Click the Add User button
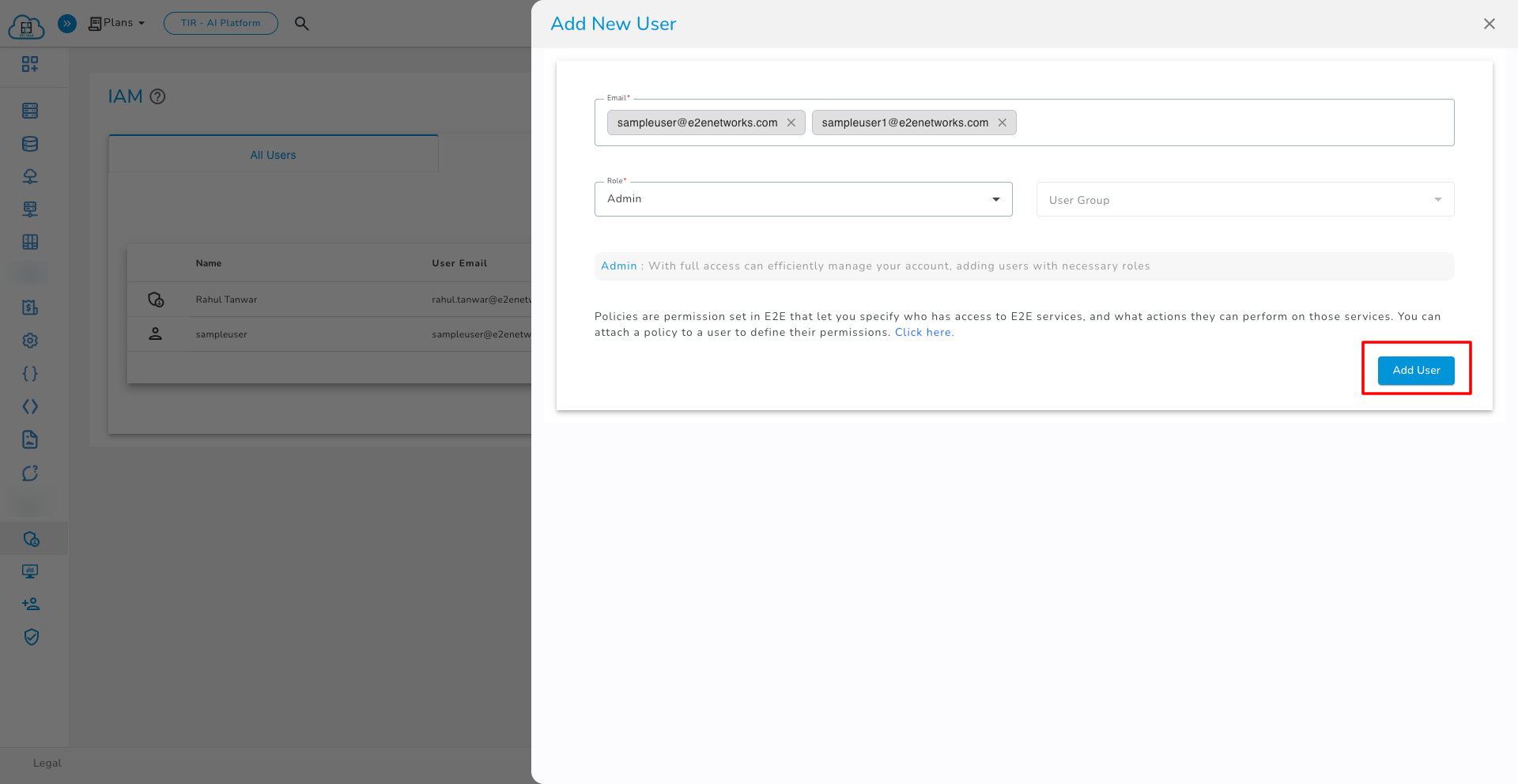Screen dimensions: 1518x784 coord(1415,371)
